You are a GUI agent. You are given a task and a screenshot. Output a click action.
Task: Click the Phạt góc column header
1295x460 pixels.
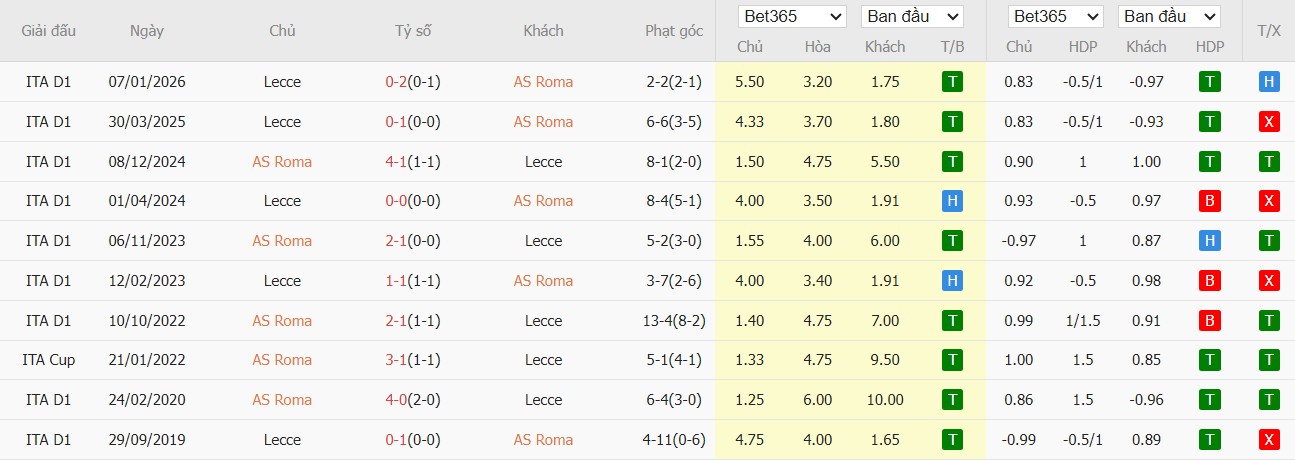click(x=674, y=31)
